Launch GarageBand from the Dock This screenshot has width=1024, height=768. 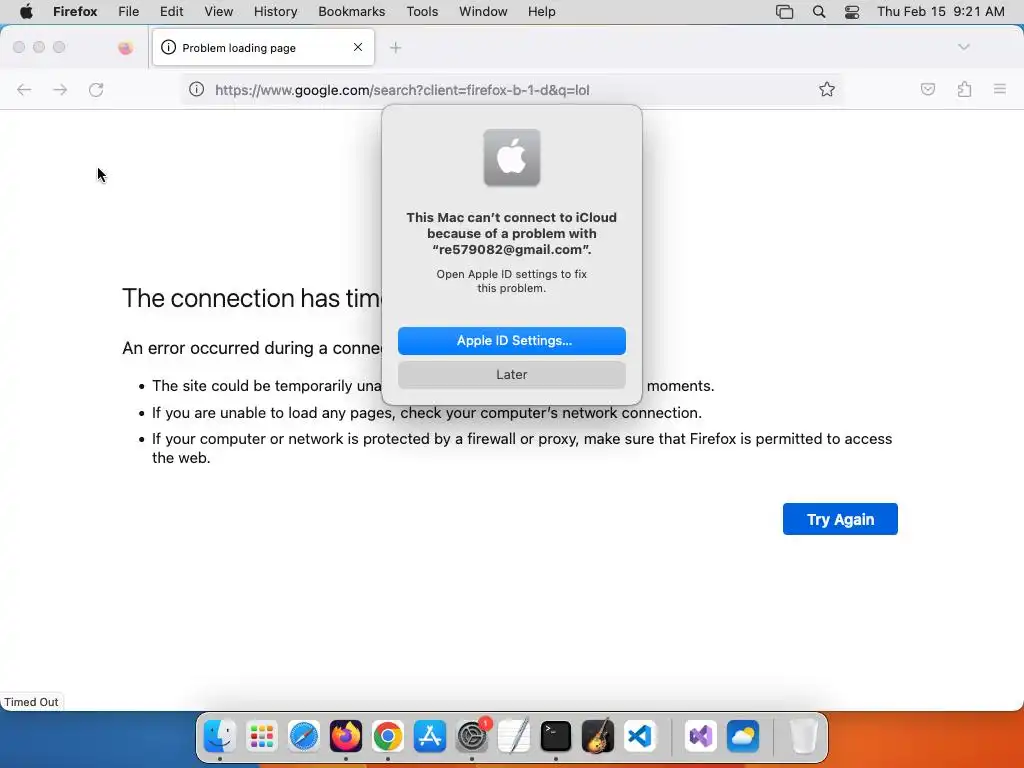[x=598, y=736]
